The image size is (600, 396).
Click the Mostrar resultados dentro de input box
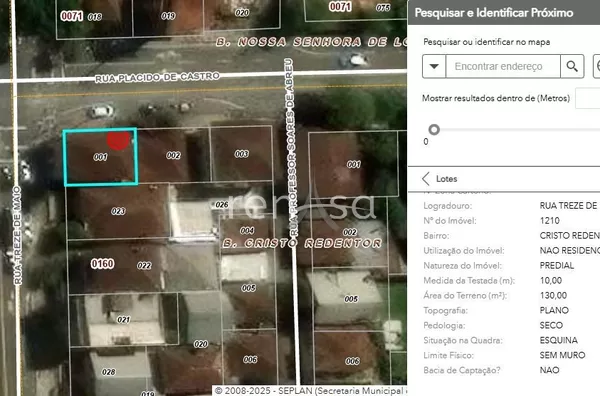point(588,98)
